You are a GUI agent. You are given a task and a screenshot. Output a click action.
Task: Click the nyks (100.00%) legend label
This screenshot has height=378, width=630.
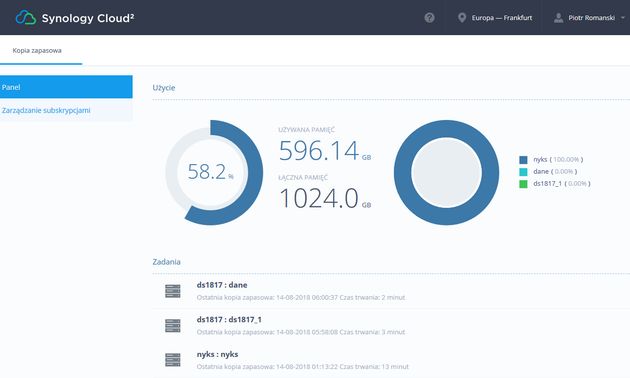pyautogui.click(x=558, y=159)
